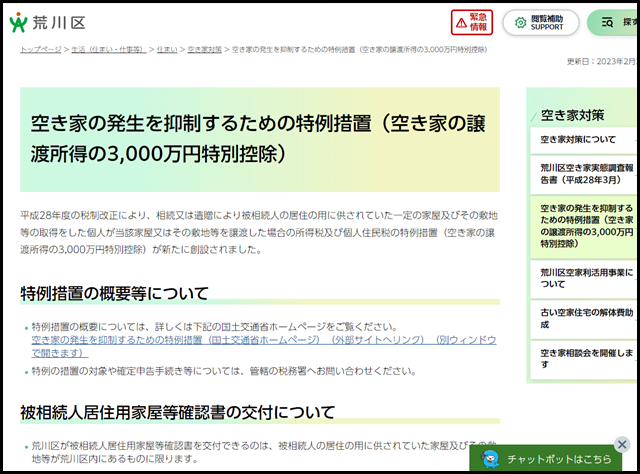640x474 pixels.
Task: Open 生活(住まい・仕事等) breadcrumb link
Action: (109, 49)
